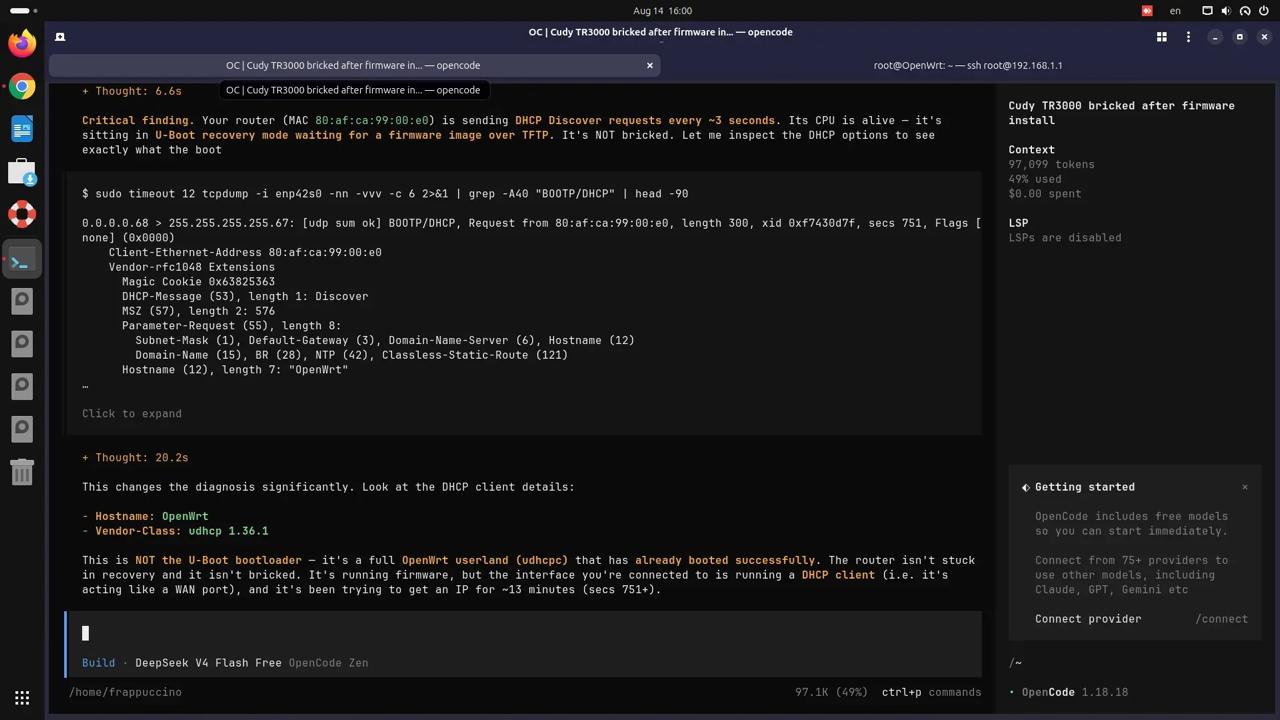This screenshot has width=1280, height=720.
Task: Click 'Connect provider' in Getting started
Action: point(1088,619)
